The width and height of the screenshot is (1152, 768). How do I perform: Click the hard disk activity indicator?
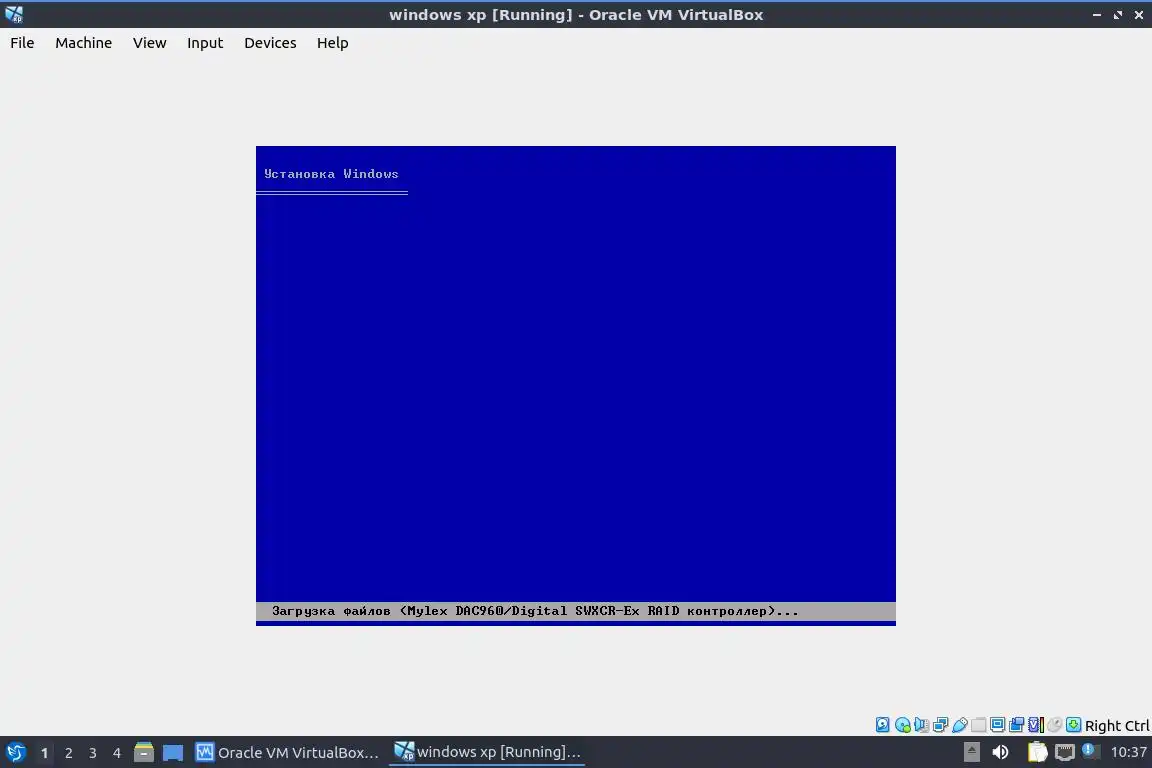click(882, 725)
